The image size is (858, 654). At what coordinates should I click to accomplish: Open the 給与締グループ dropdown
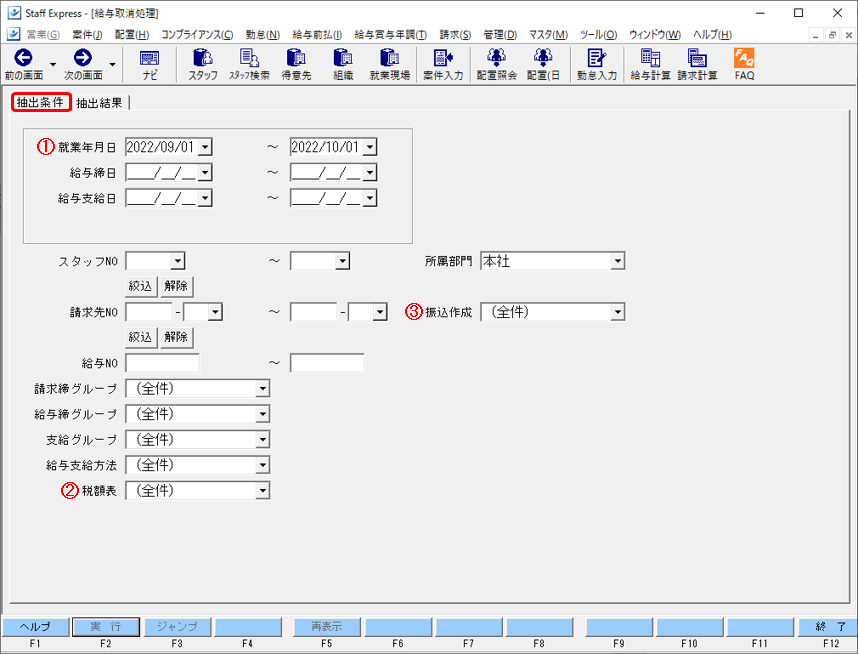point(263,414)
